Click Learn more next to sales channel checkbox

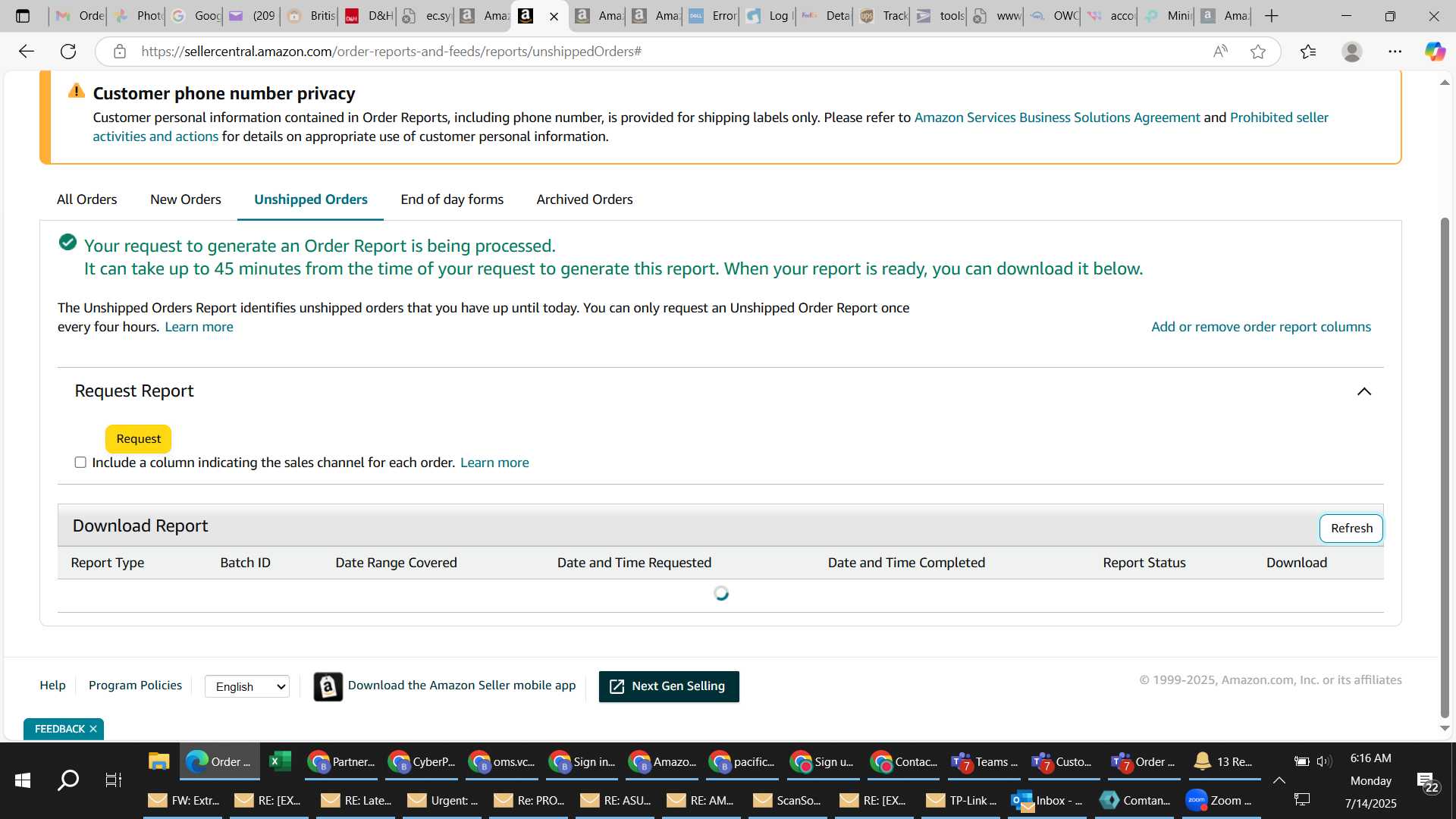(x=494, y=463)
